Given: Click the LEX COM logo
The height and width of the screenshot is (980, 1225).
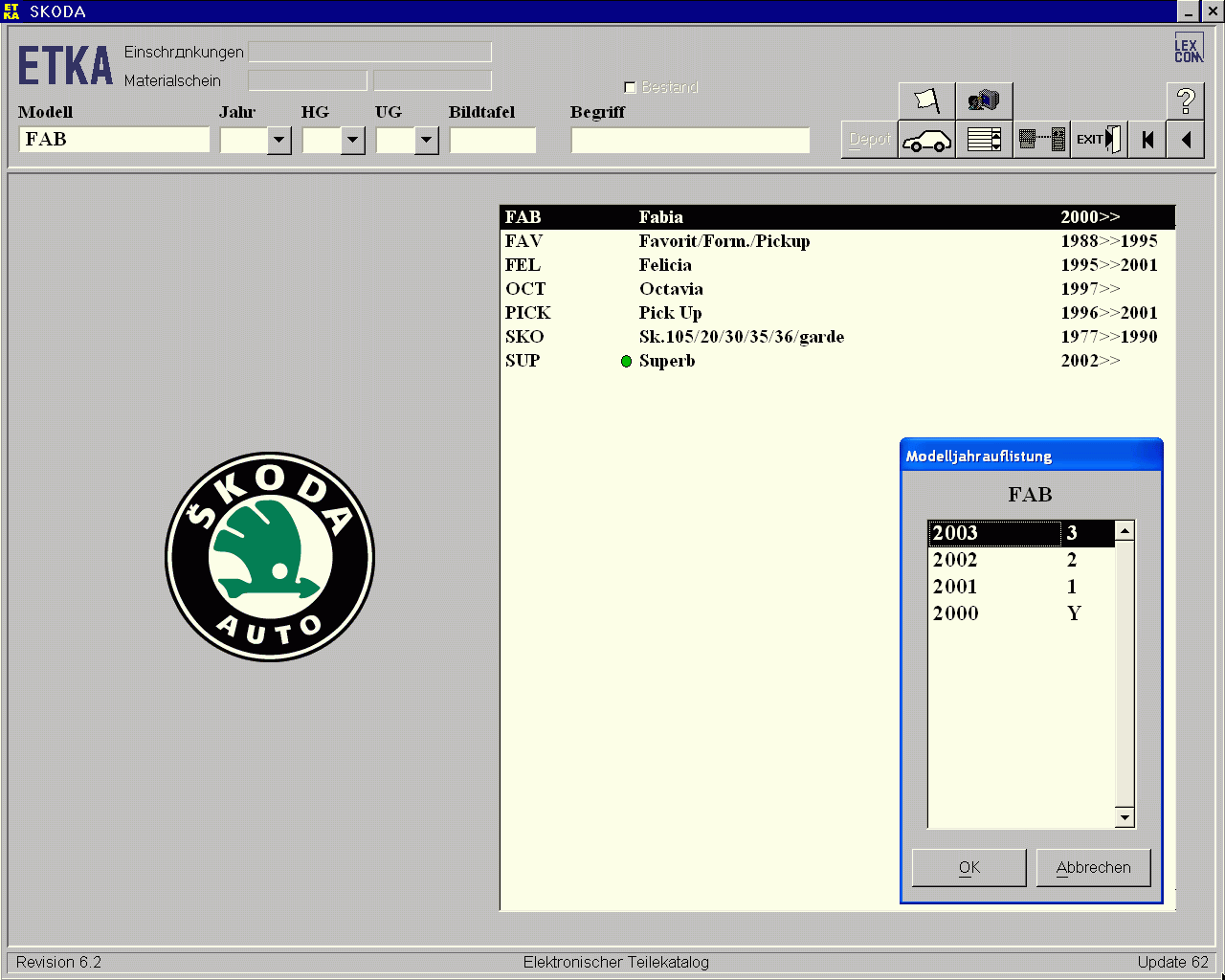Looking at the screenshot, I should [1188, 49].
